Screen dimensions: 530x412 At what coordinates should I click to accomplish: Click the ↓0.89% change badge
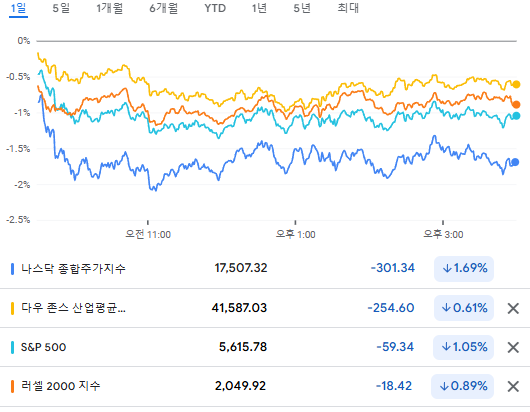462,386
